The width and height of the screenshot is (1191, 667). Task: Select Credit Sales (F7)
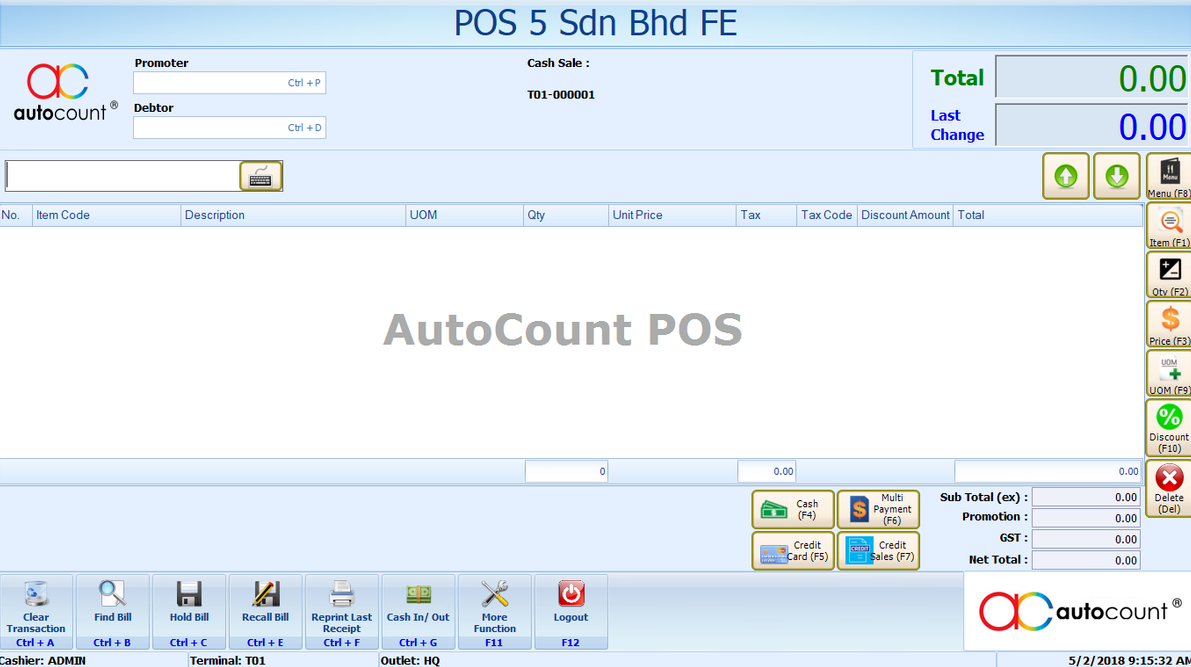point(878,551)
